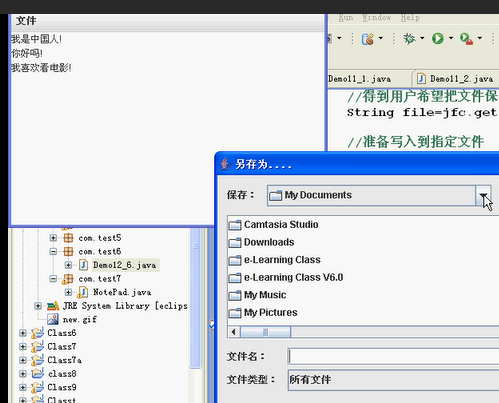The height and width of the screenshot is (403, 499).
Task: Expand the class8 project
Action: point(23,374)
